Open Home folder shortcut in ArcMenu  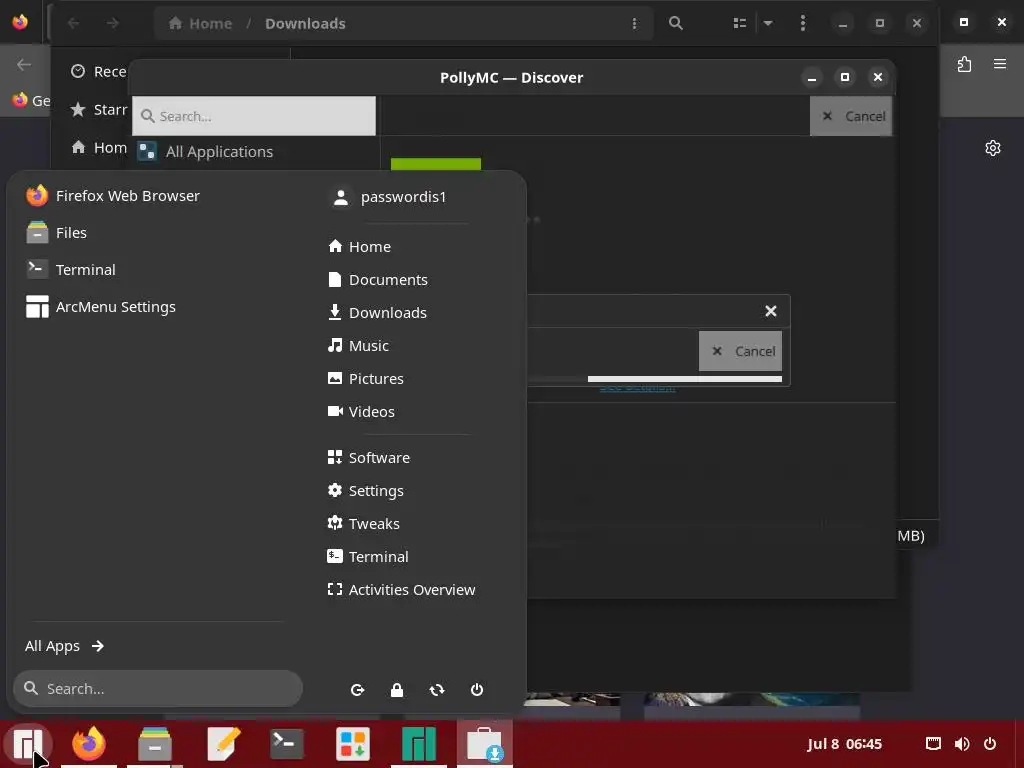359,246
